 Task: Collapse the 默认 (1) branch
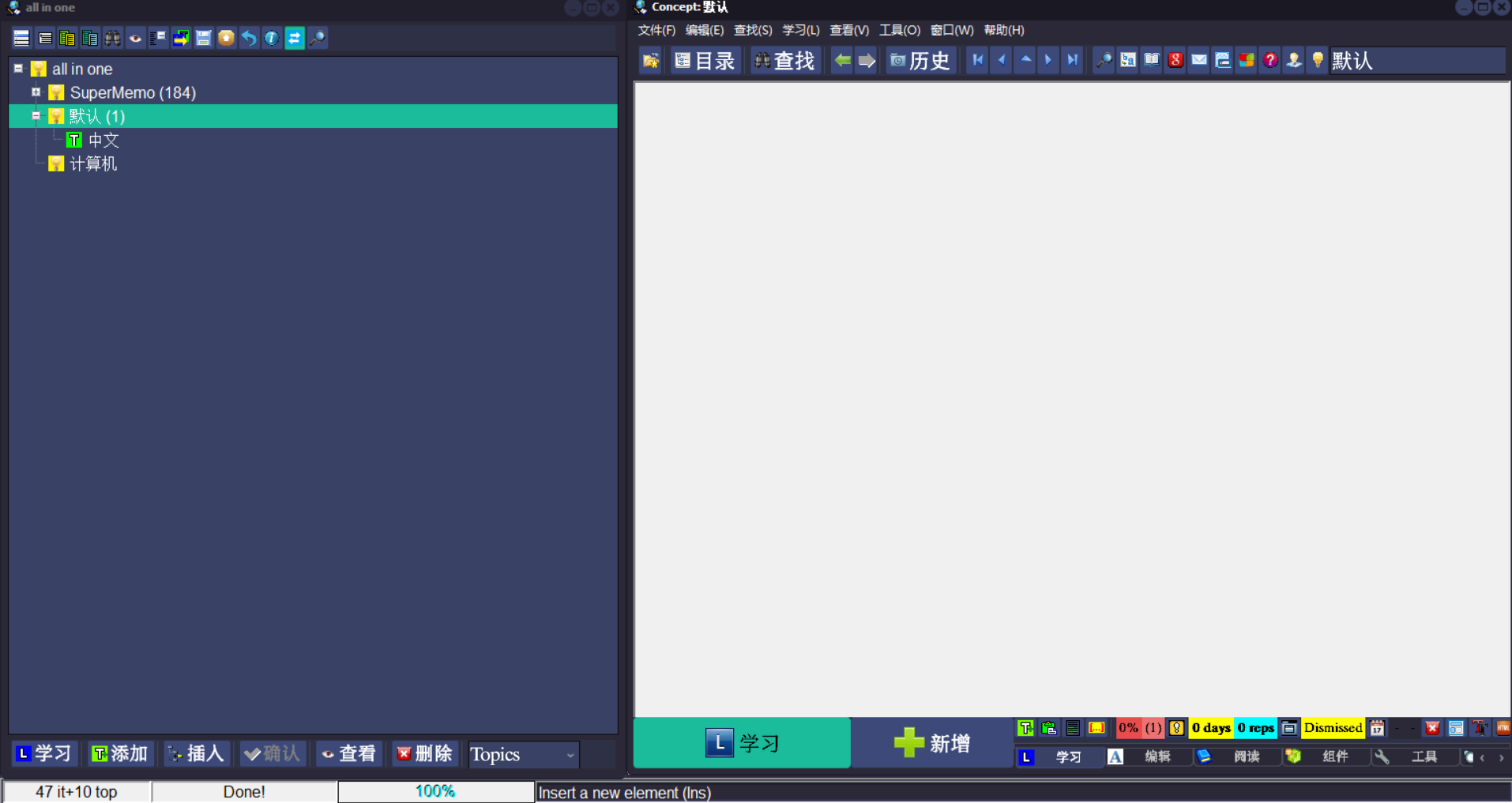click(36, 116)
